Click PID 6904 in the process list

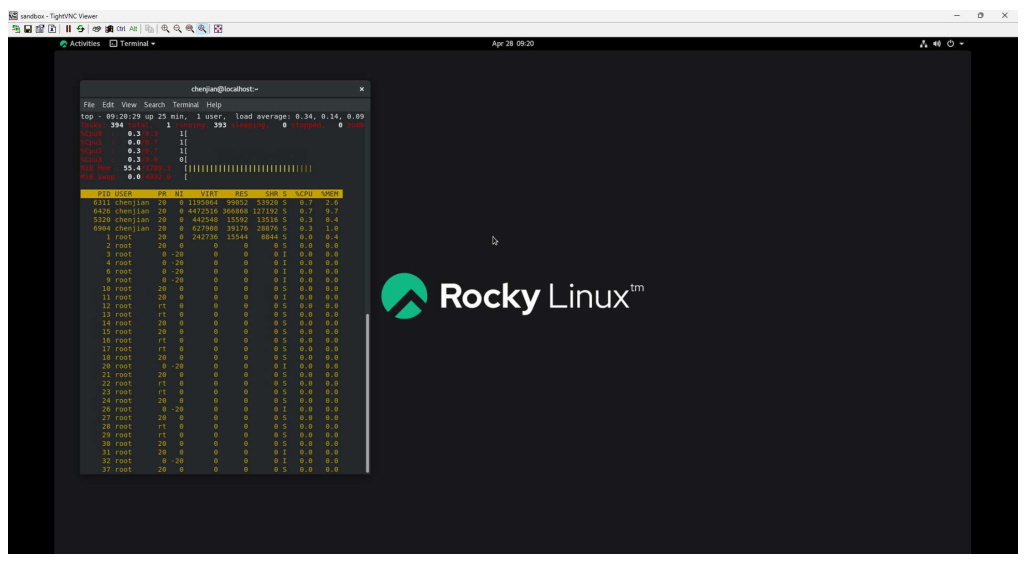(102, 228)
